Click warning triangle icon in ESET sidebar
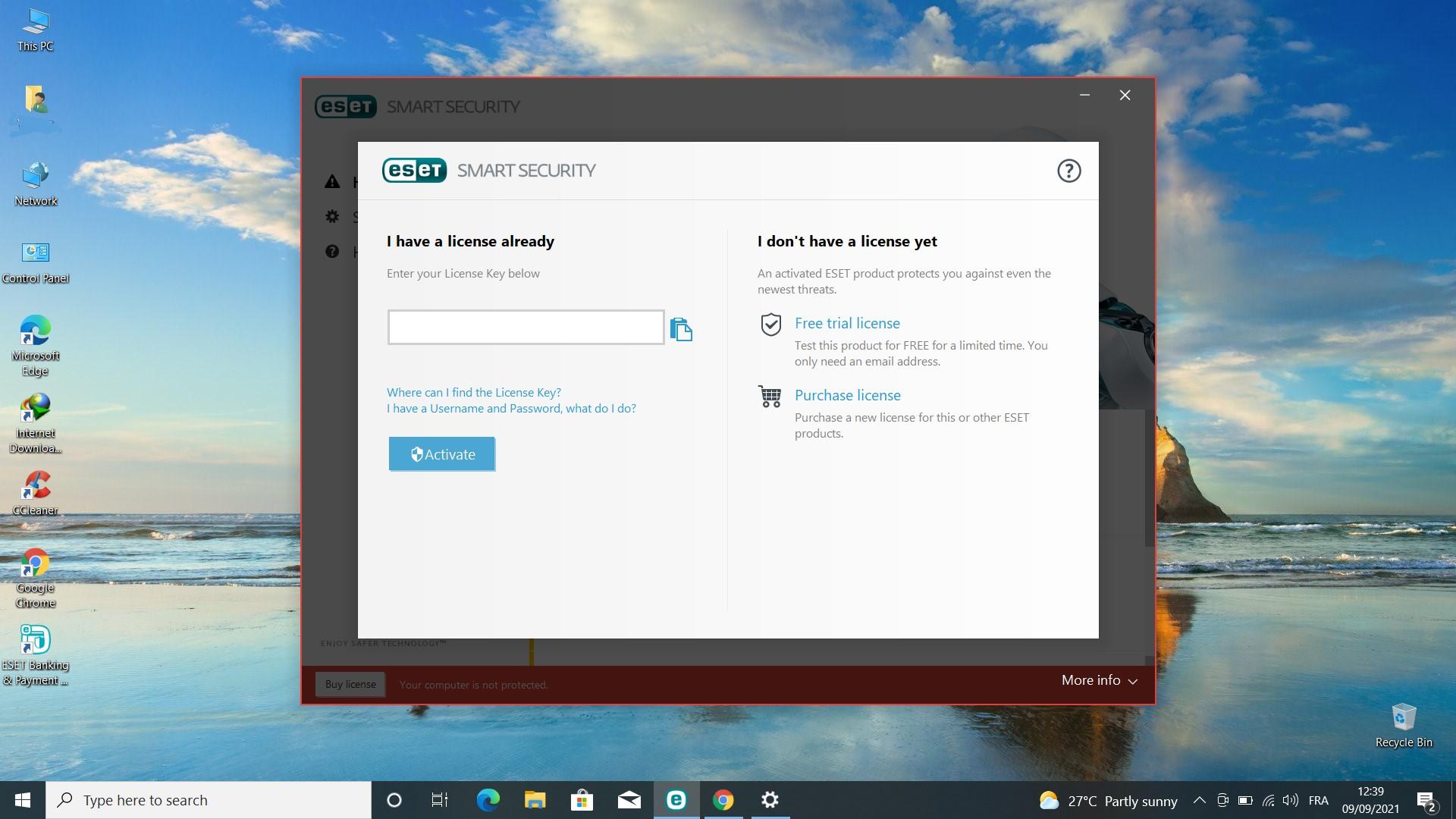 pos(332,181)
